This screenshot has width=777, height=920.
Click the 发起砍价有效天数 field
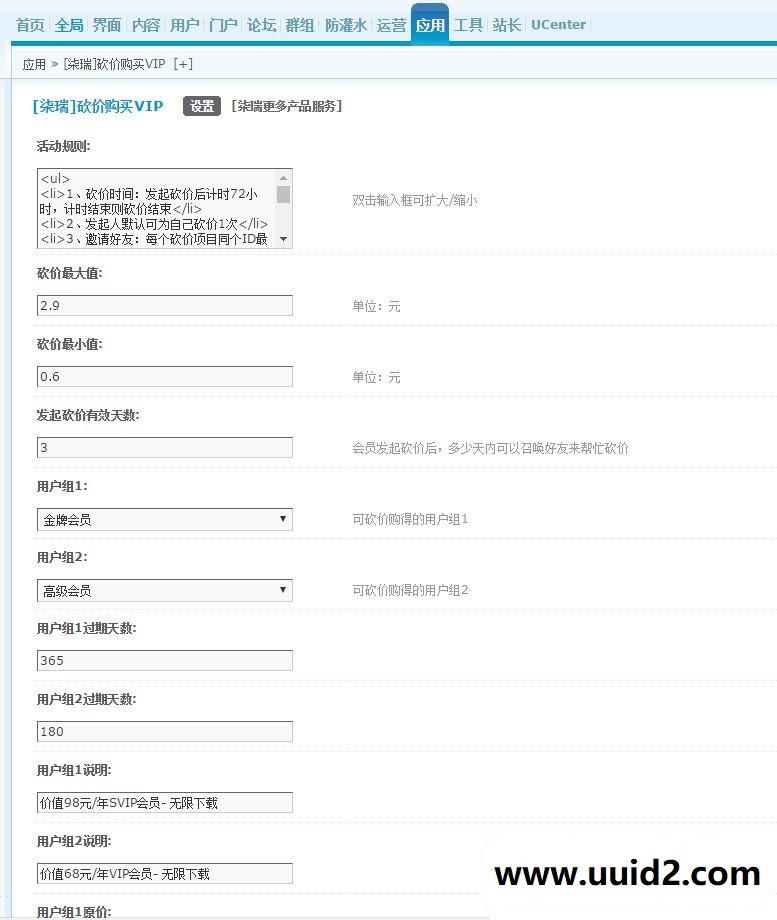click(x=164, y=448)
